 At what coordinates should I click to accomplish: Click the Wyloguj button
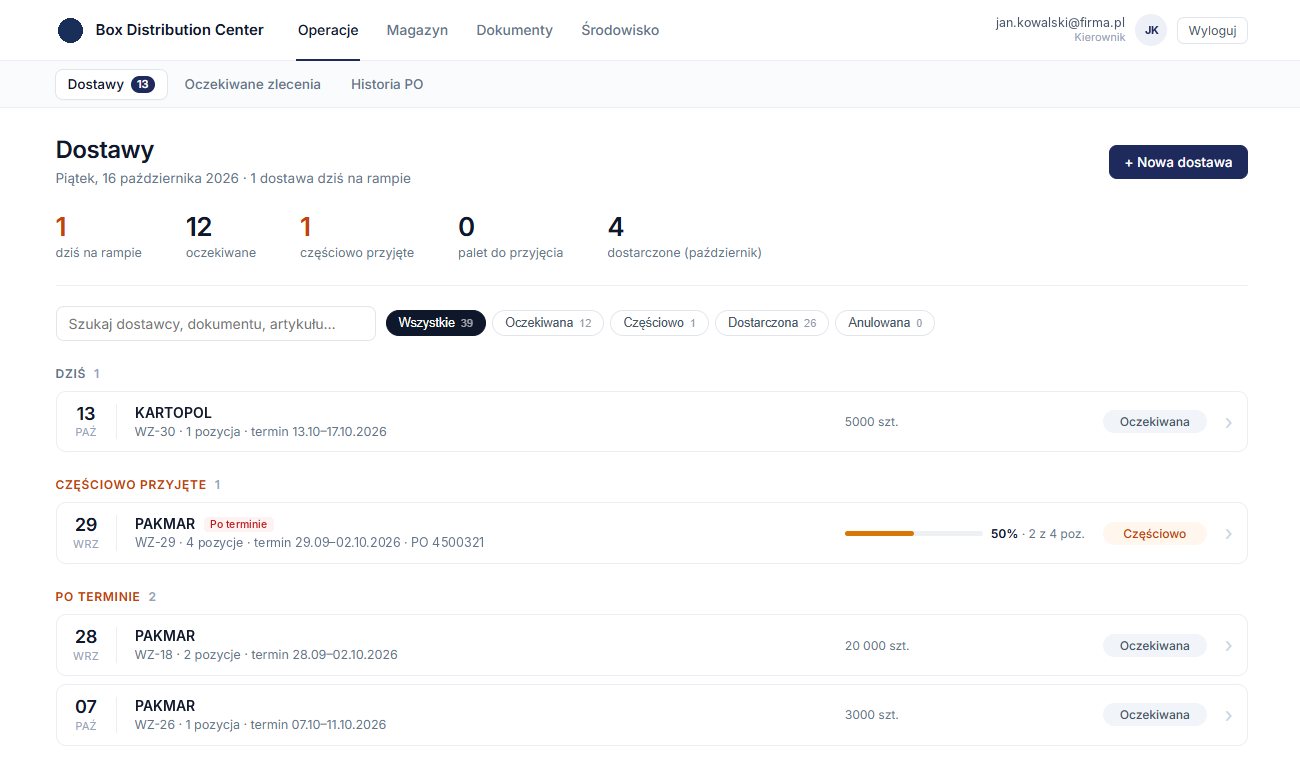pyautogui.click(x=1212, y=30)
